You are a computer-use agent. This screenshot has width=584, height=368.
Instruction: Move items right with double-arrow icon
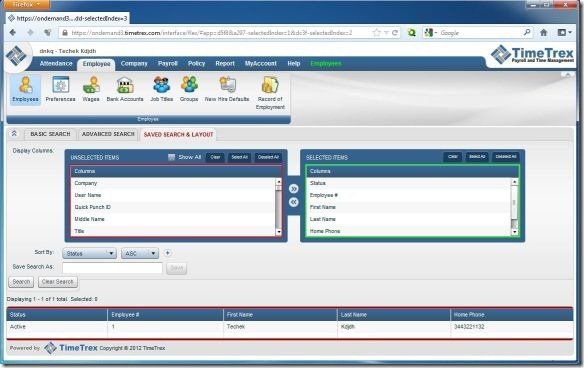[293, 189]
